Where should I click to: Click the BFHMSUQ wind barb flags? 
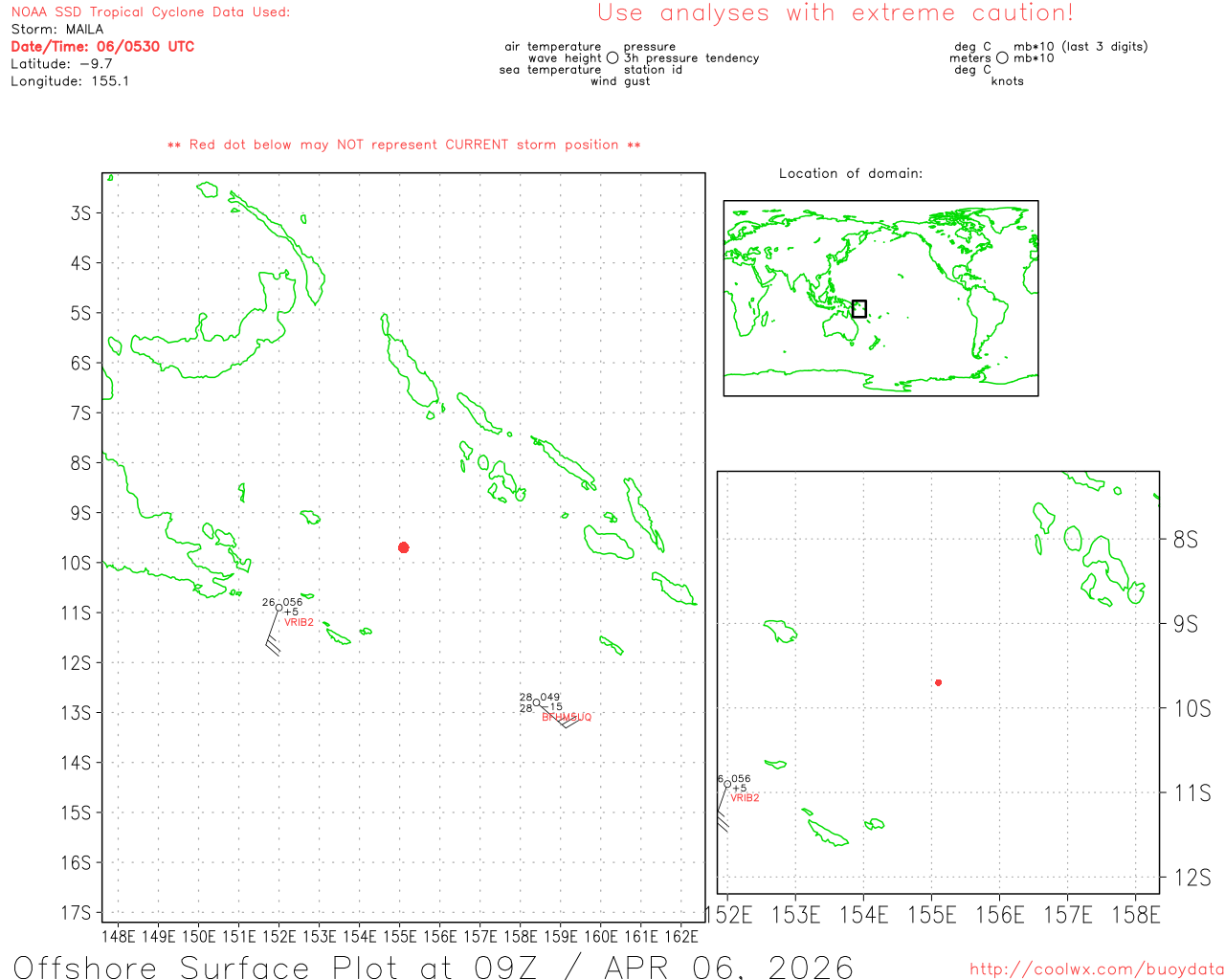(564, 722)
